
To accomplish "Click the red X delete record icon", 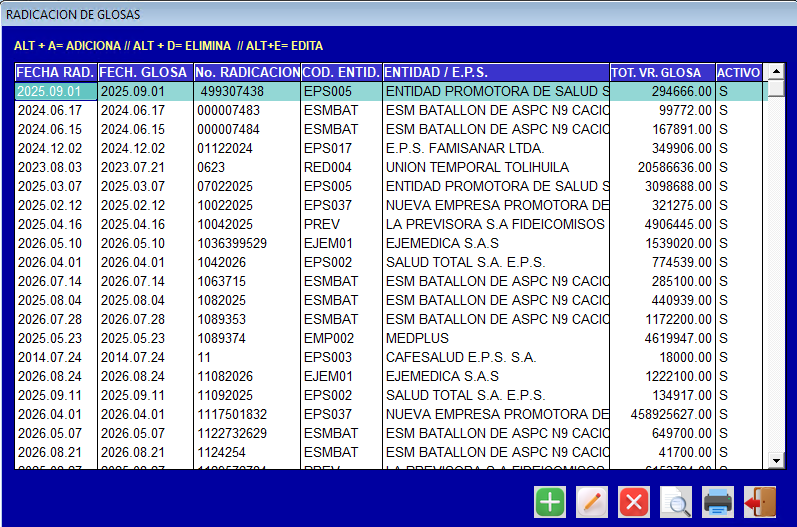I will (634, 502).
